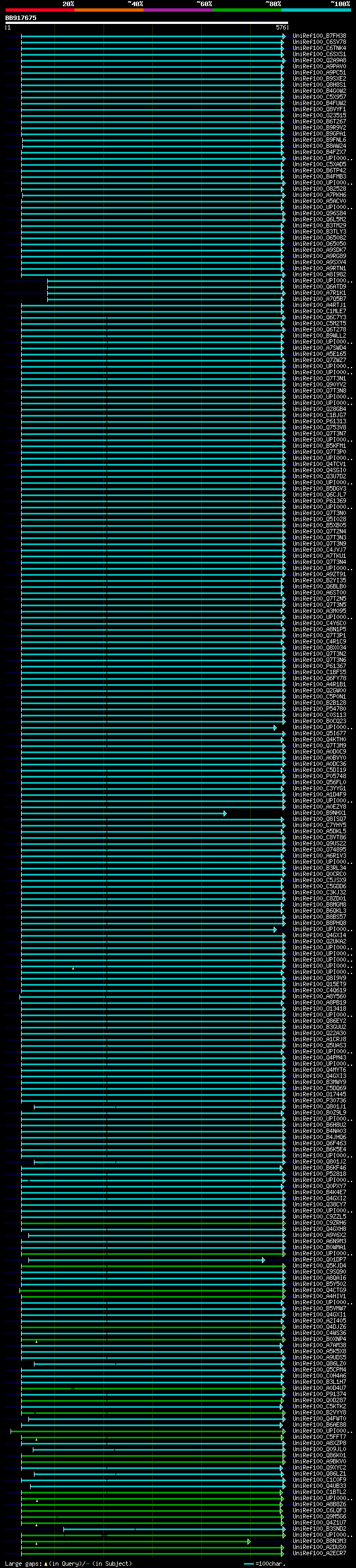Open hit UniRef100_B7FH38
The height and width of the screenshot is (1568, 356).
pos(319,36)
